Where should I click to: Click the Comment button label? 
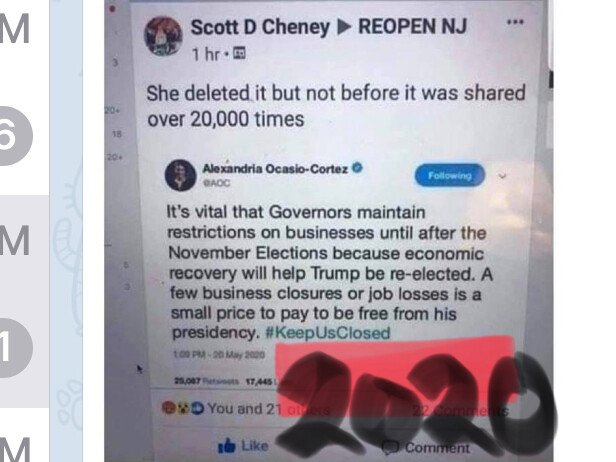[x=437, y=447]
